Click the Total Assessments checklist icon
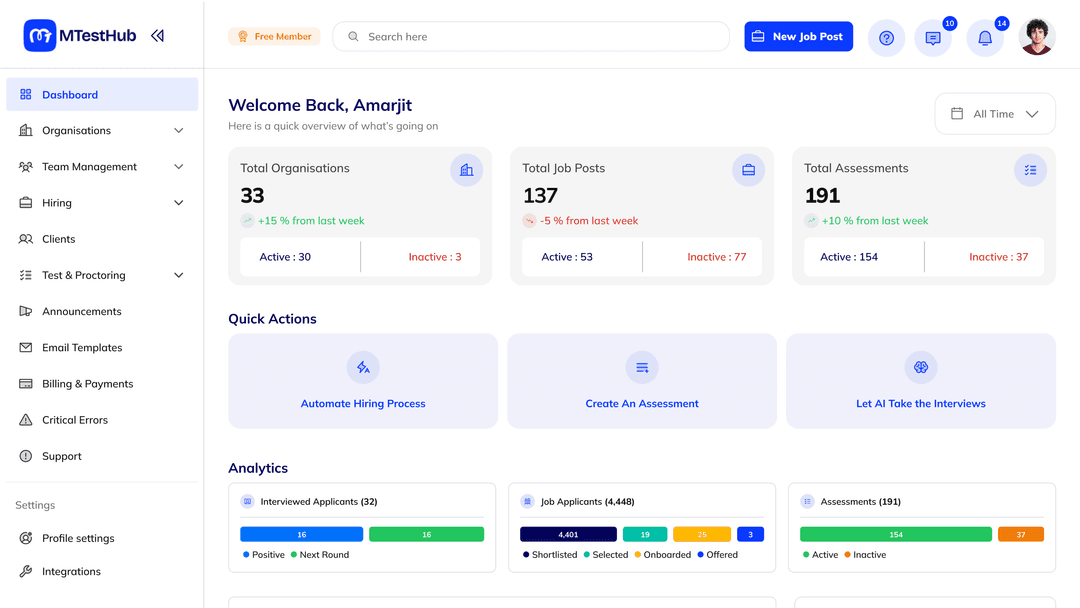Viewport: 1080px width, 608px height. (1030, 170)
